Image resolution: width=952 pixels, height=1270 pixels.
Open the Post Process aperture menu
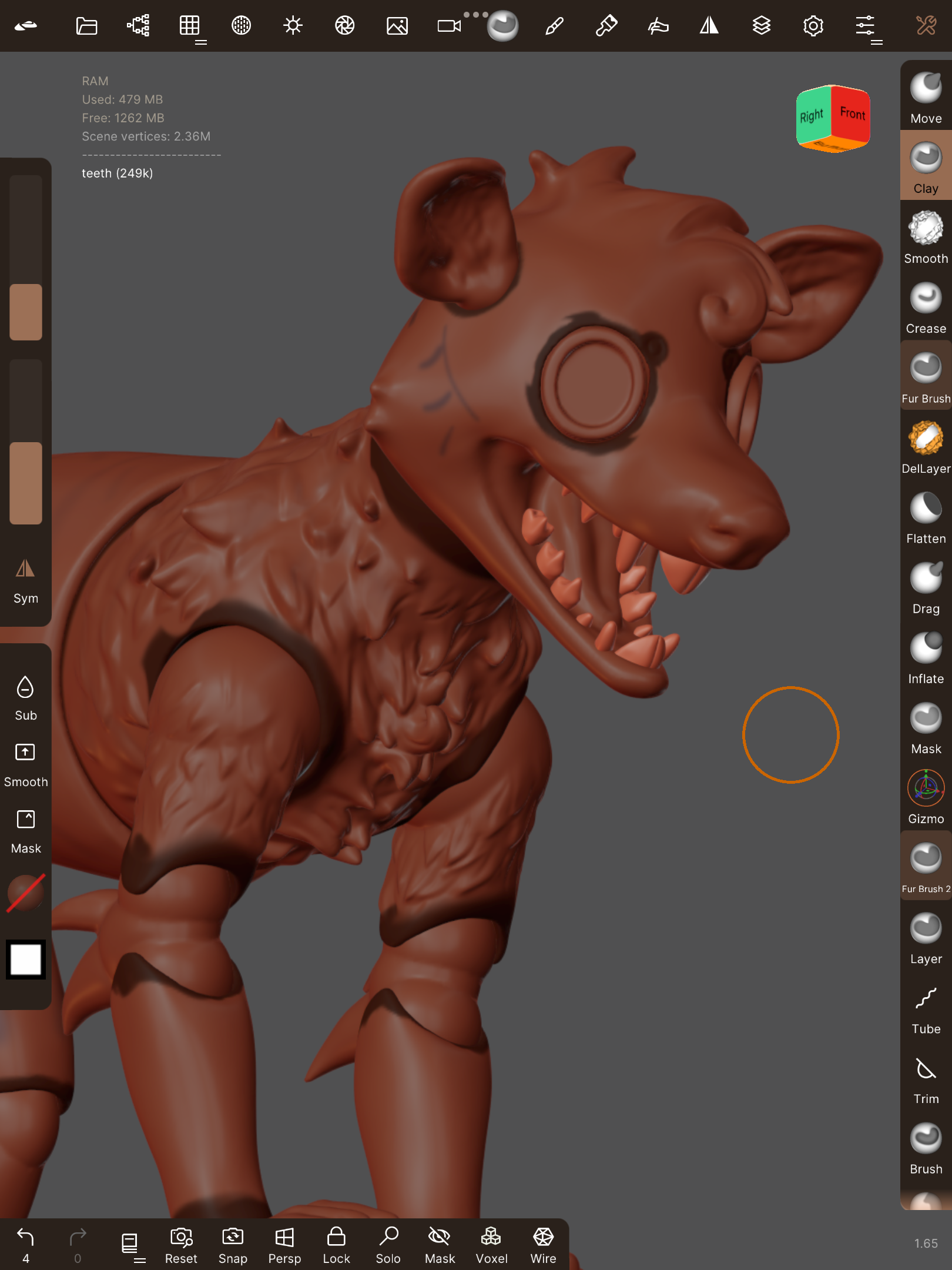tap(344, 26)
